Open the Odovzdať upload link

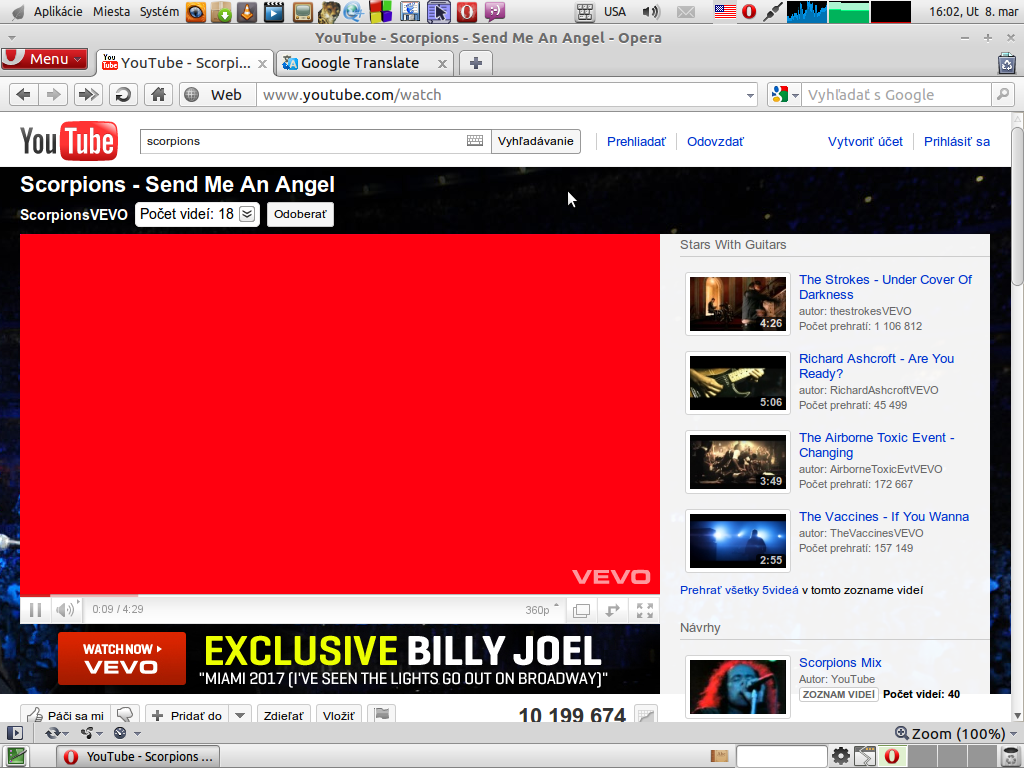click(x=715, y=142)
